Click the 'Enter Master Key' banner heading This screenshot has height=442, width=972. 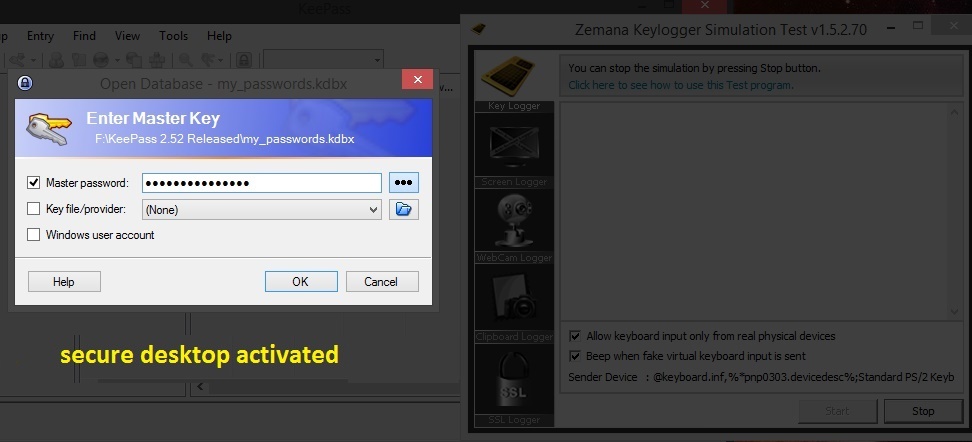(x=153, y=118)
